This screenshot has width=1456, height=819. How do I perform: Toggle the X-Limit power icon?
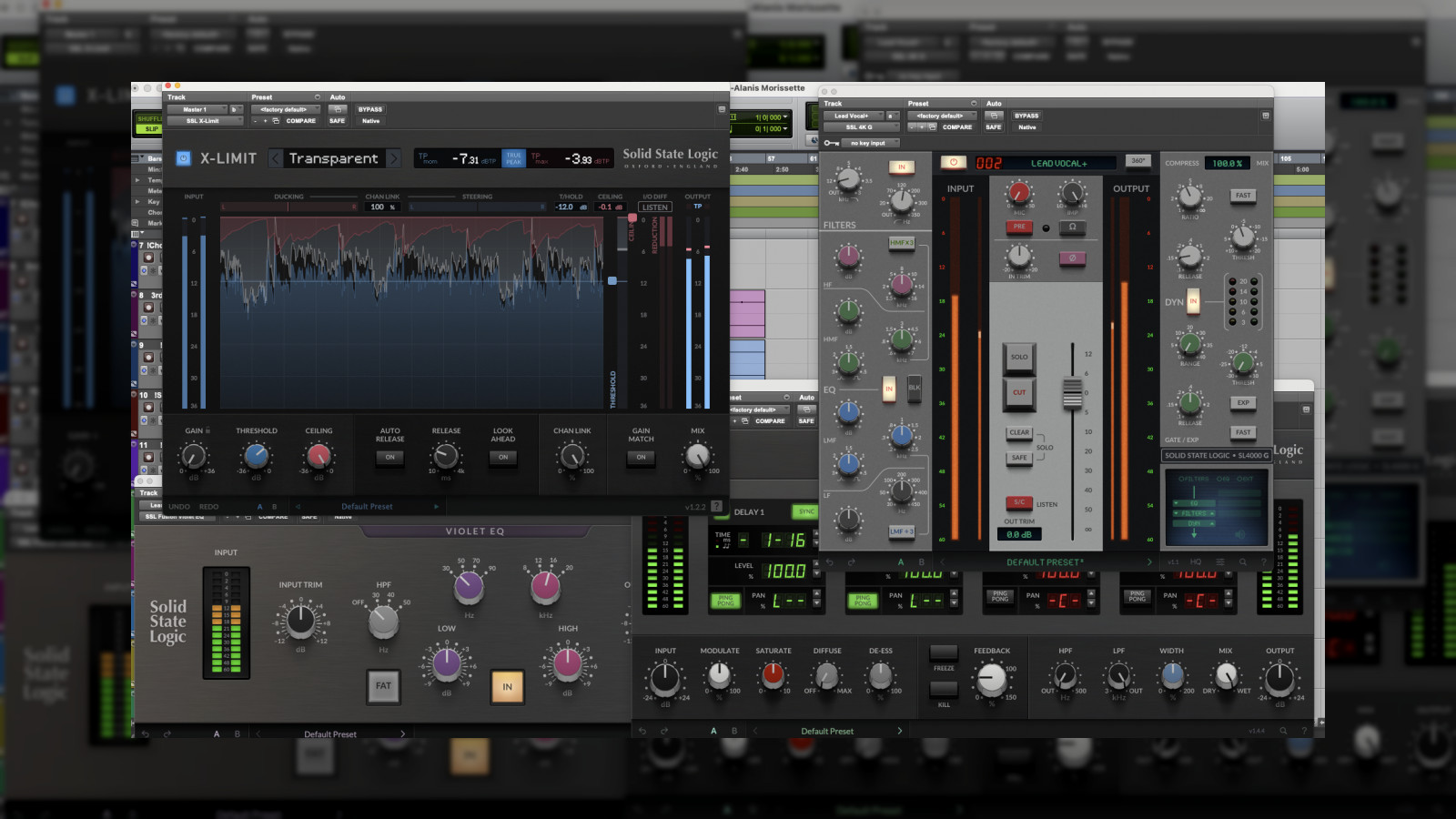tap(183, 158)
